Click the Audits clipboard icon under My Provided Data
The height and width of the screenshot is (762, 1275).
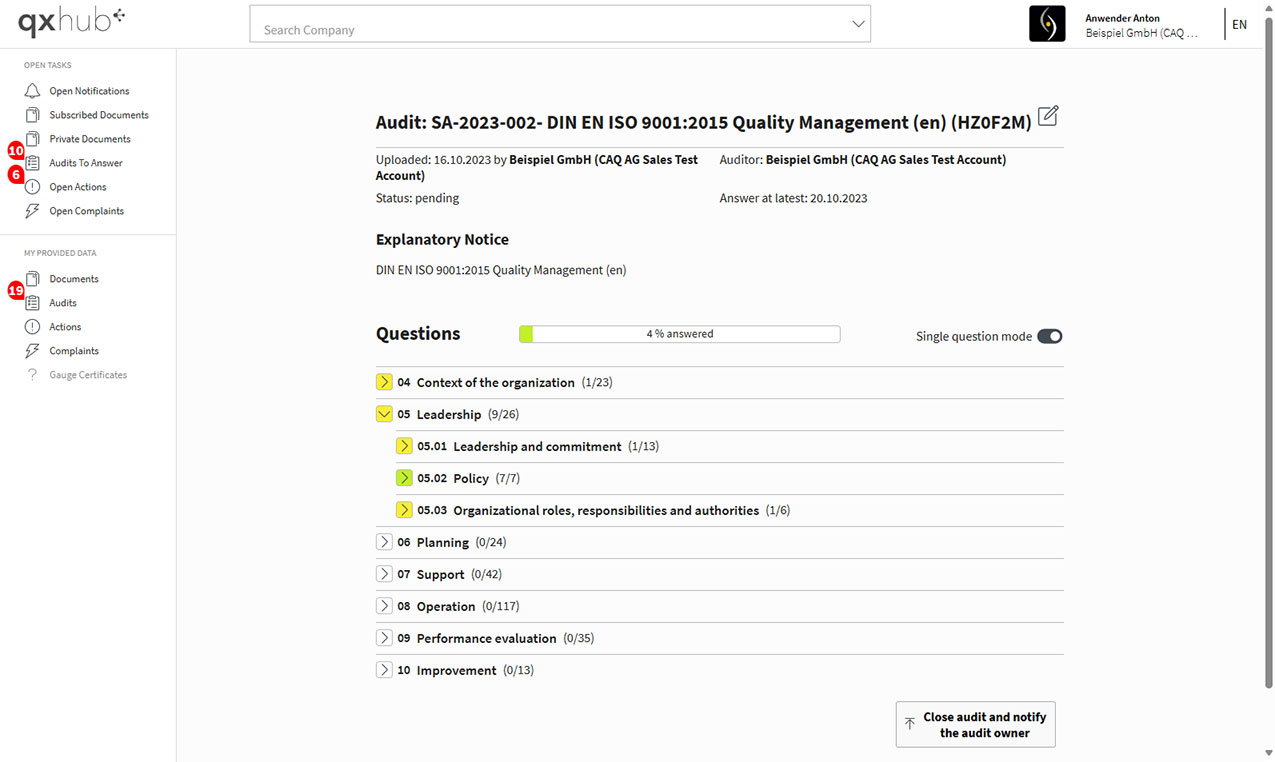click(33, 303)
